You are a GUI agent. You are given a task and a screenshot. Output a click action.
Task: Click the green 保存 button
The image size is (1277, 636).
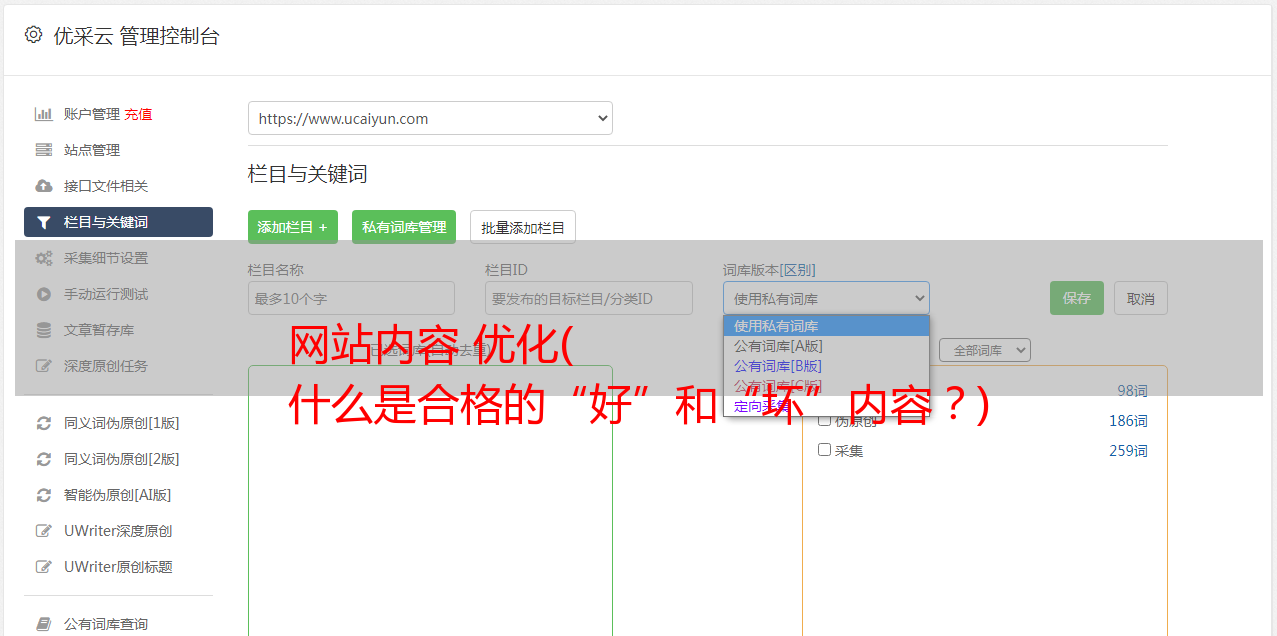click(x=1077, y=298)
